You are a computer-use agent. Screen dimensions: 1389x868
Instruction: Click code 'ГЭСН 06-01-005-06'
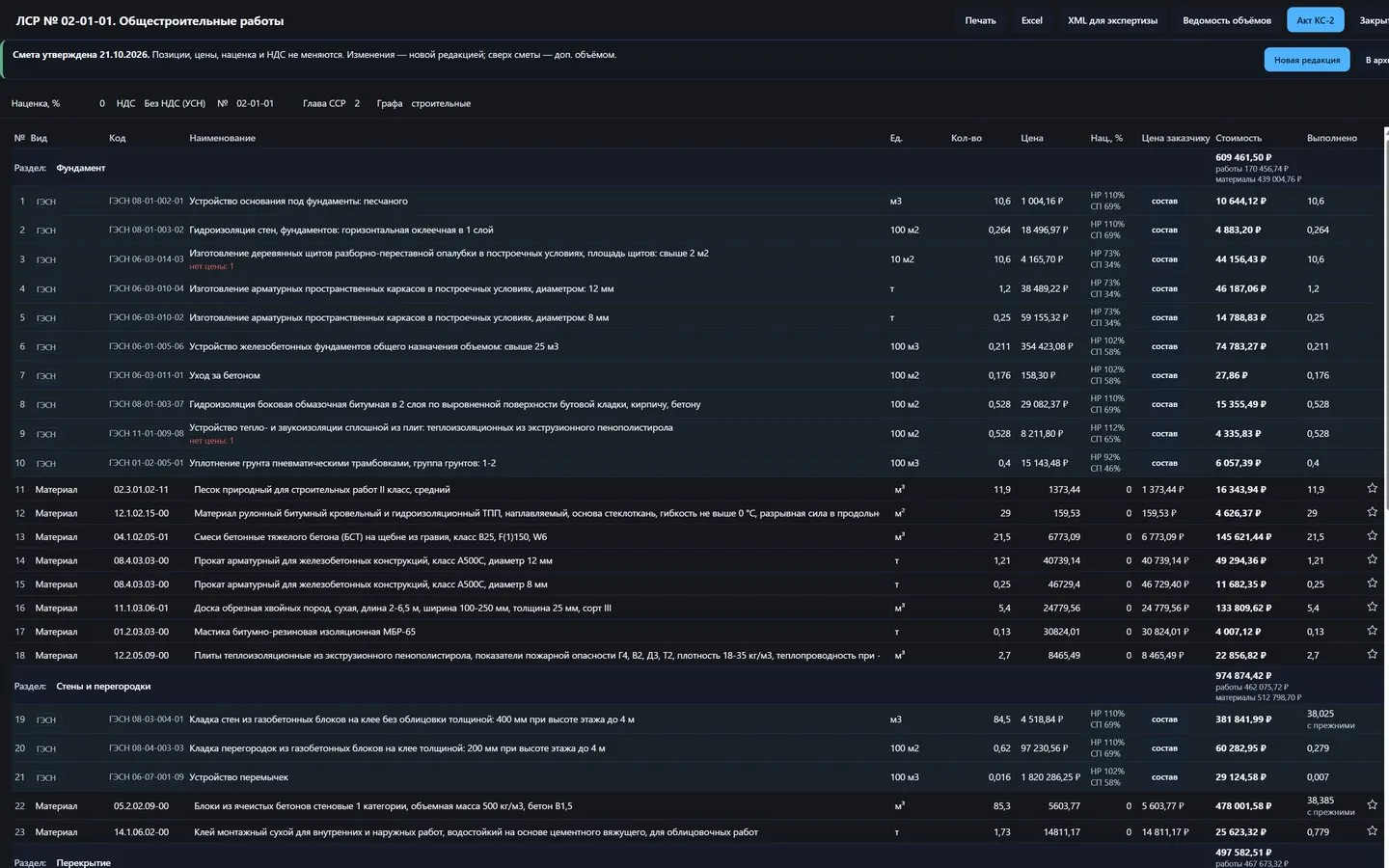pos(146,346)
